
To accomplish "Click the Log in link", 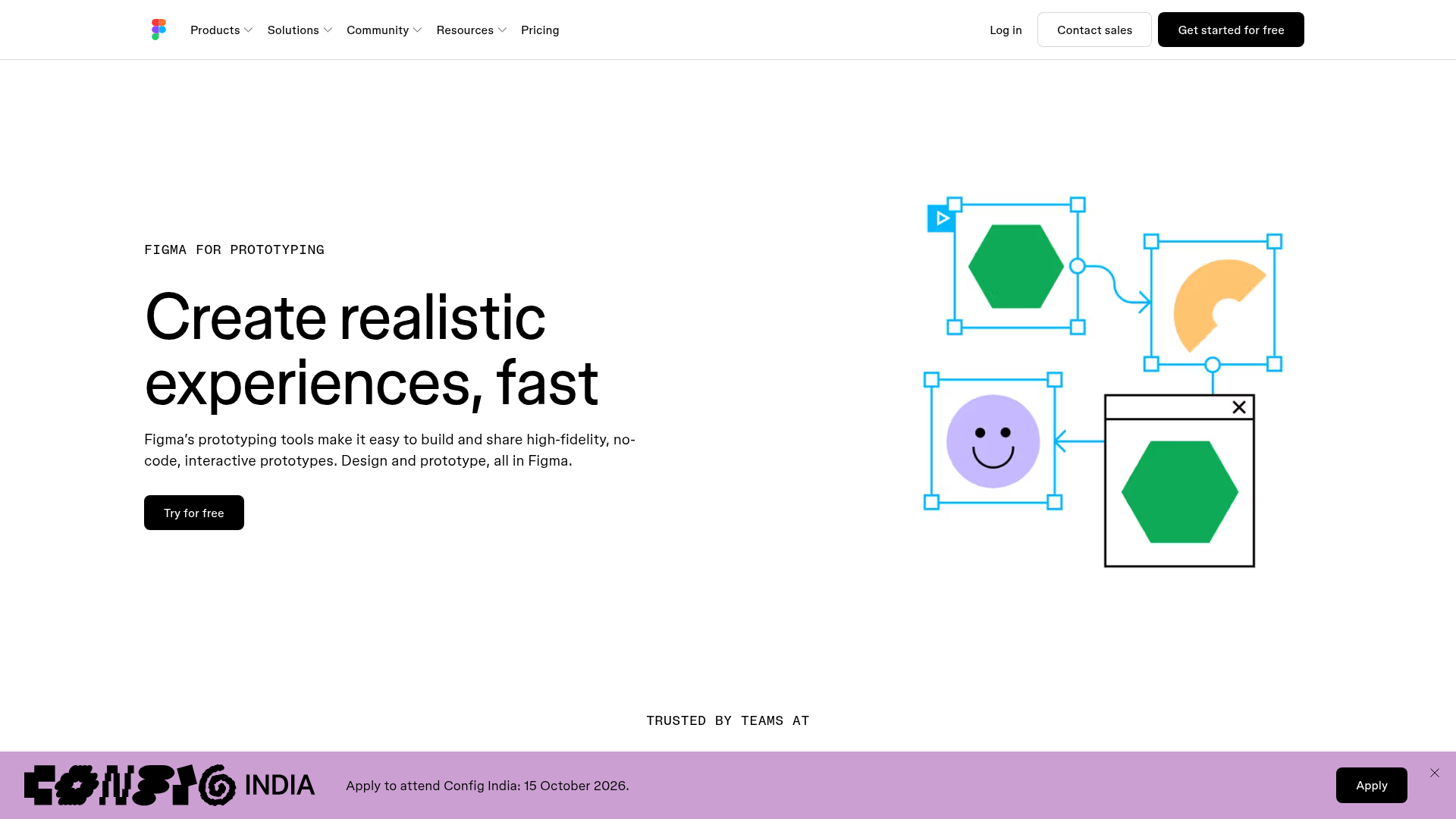I will [1006, 30].
